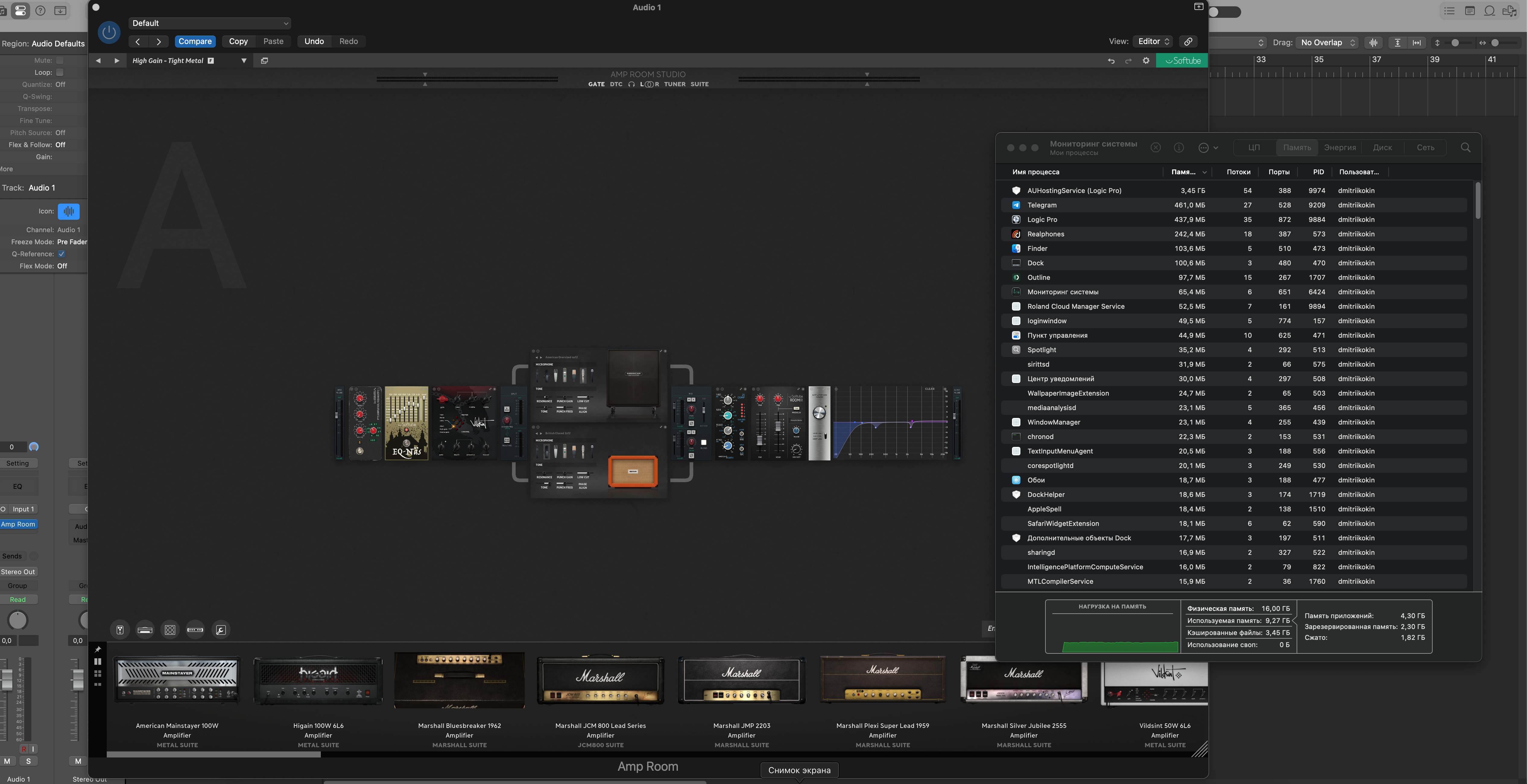
Task: Show pedals category in module browser
Action: 120,630
